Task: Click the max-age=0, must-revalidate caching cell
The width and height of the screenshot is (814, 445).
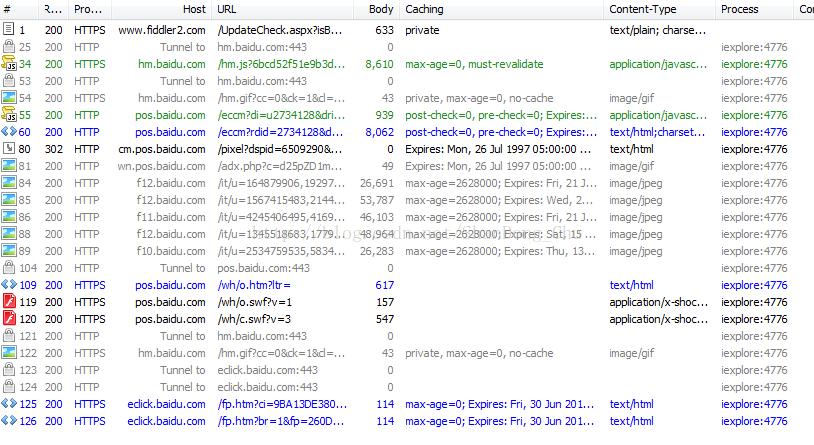Action: (x=474, y=64)
